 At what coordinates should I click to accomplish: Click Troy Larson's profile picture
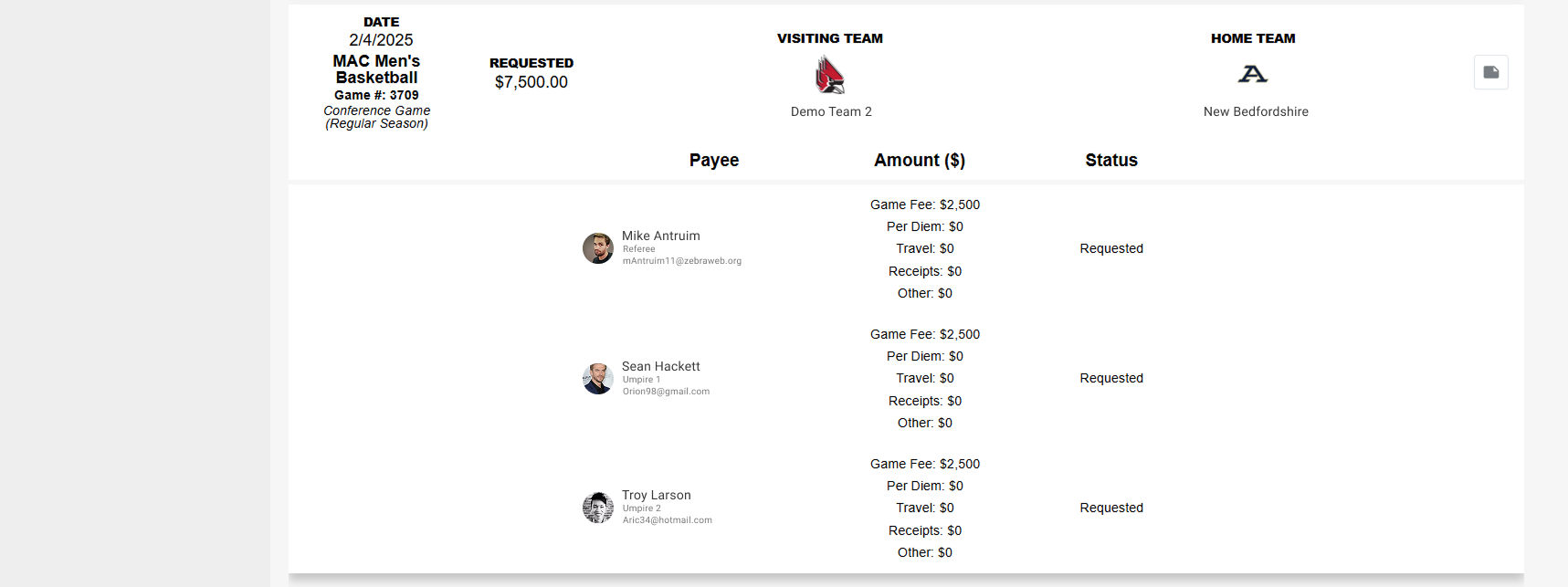[x=598, y=508]
